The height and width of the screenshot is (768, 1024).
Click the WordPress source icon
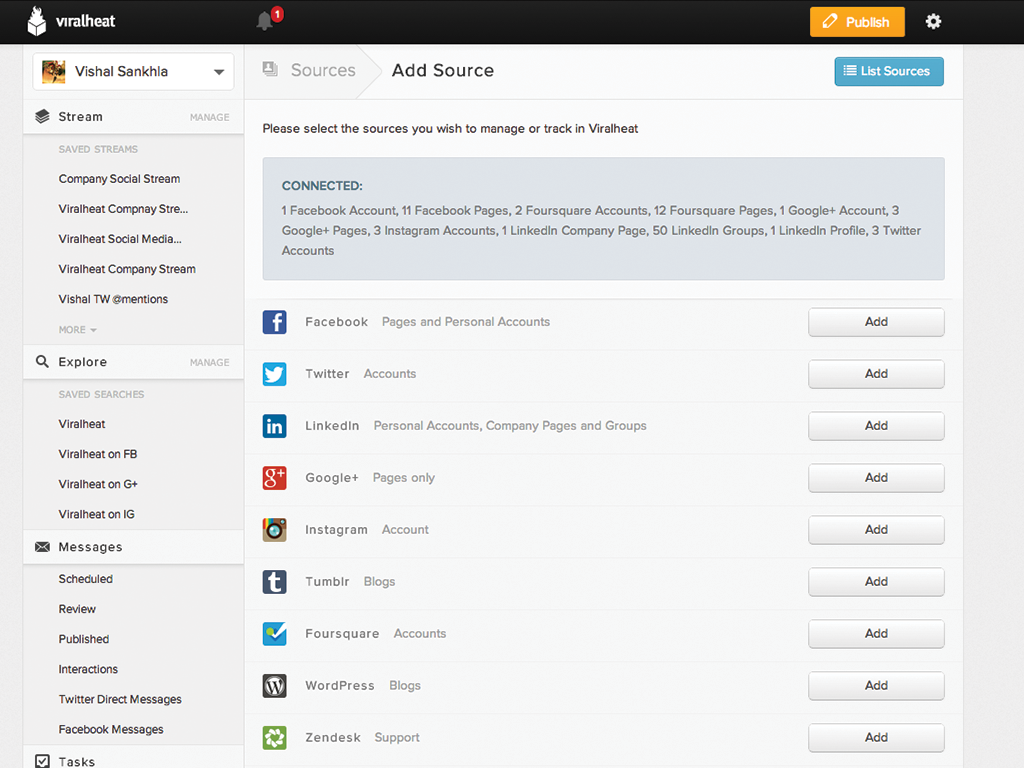click(274, 686)
